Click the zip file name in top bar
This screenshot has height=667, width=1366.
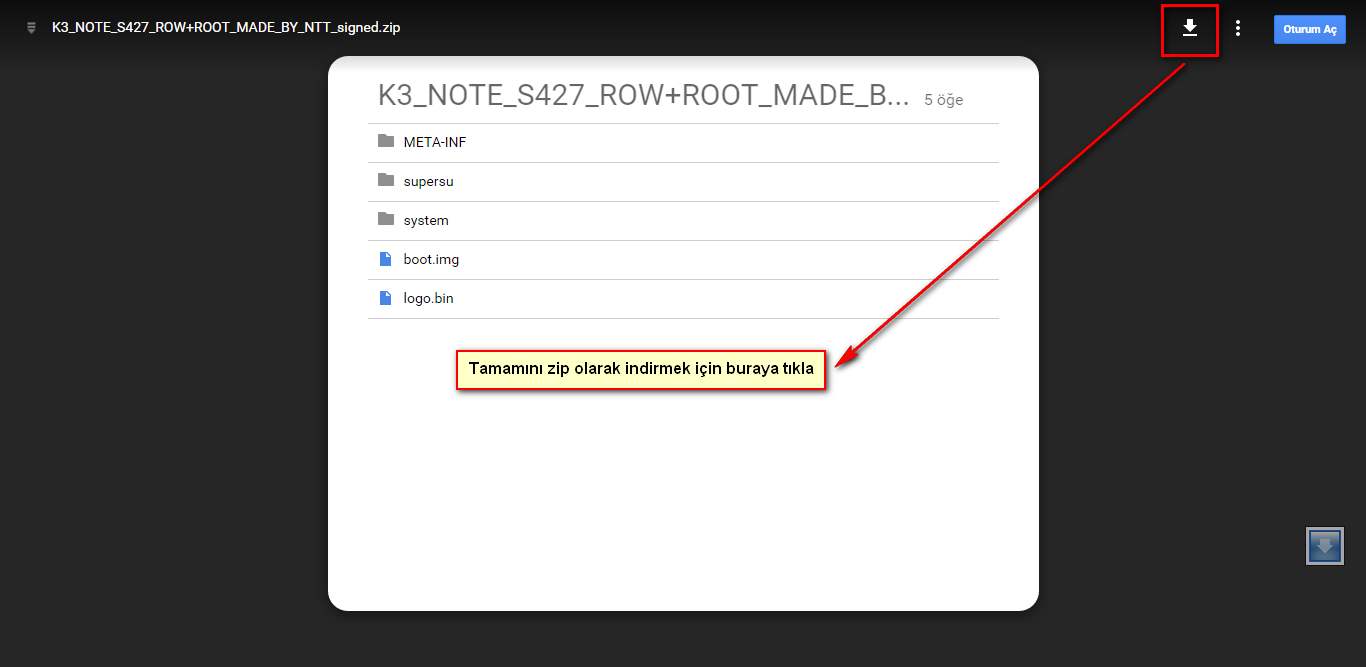pyautogui.click(x=226, y=28)
